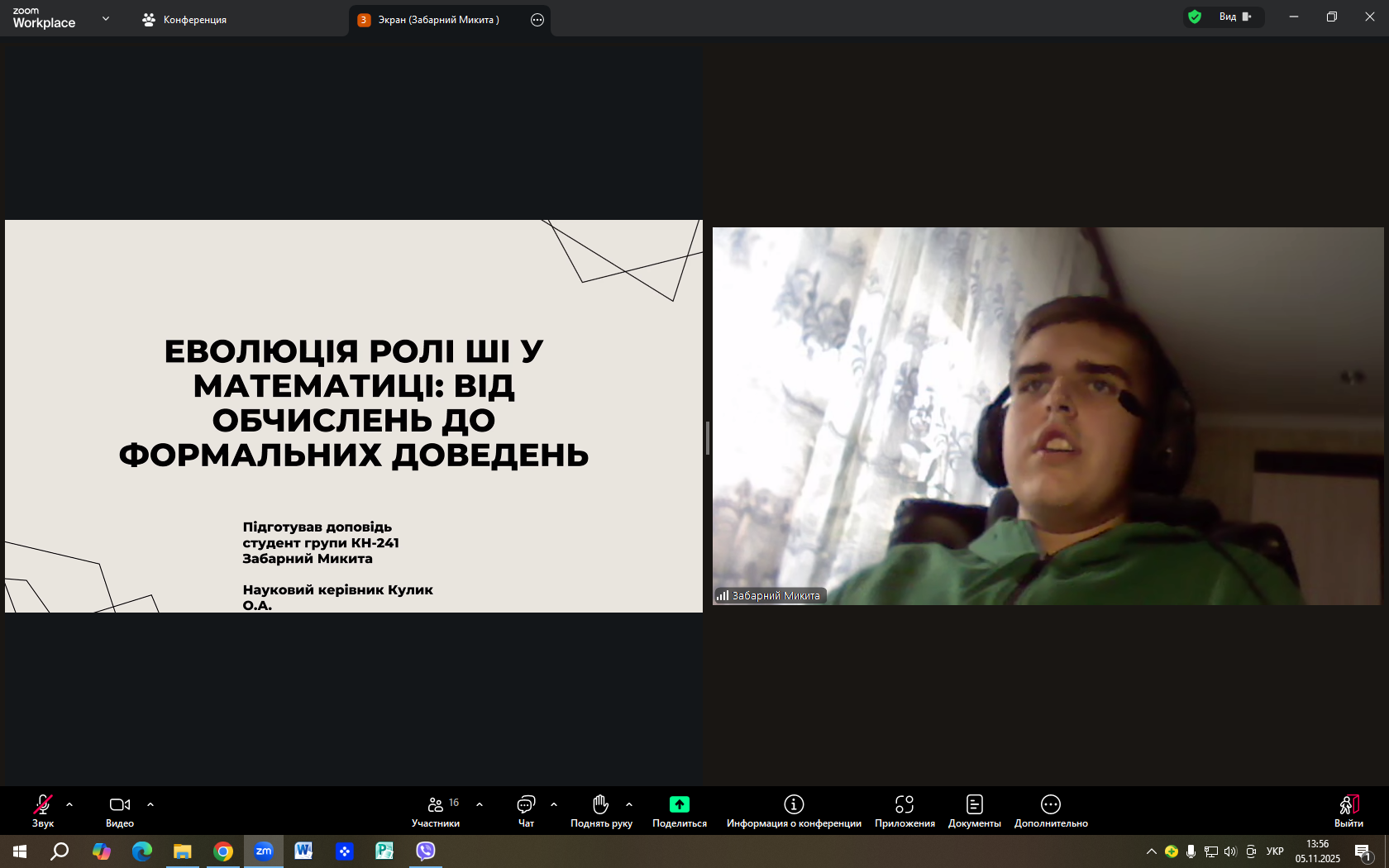Leave the meeting with Выйти button
Viewport: 1389px width, 868px height.
click(1348, 810)
